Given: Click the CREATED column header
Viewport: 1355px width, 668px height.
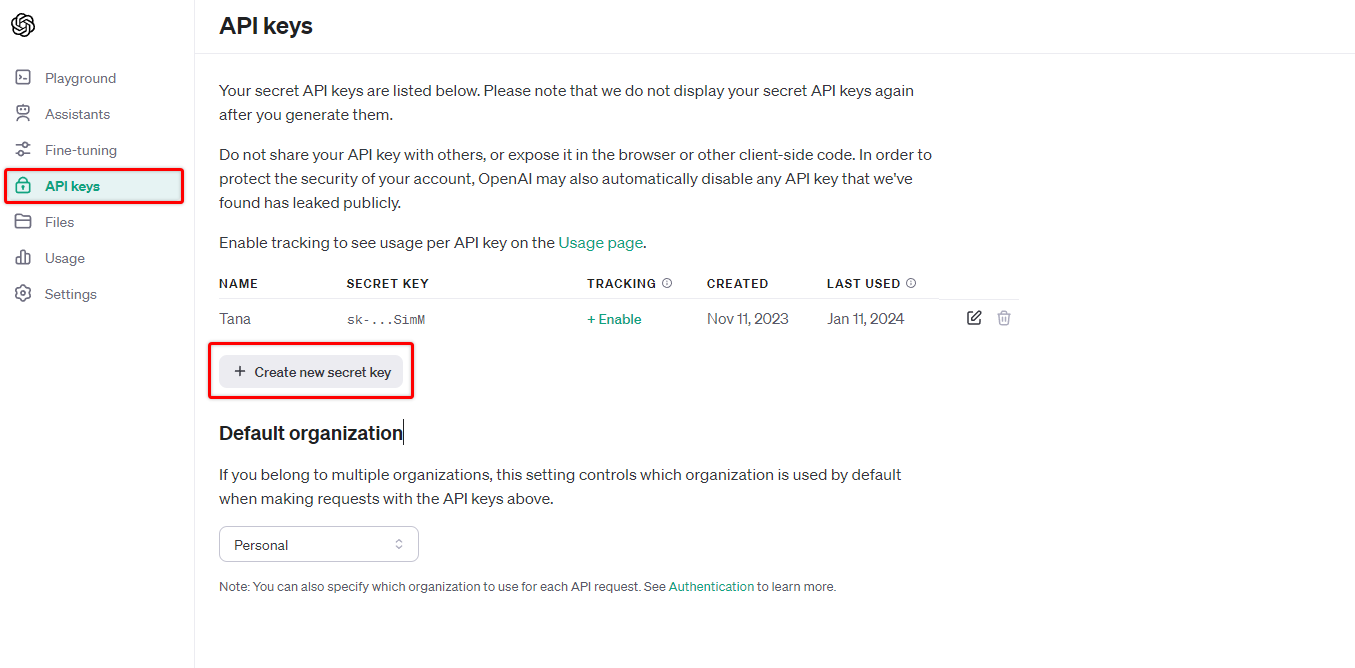Looking at the screenshot, I should (737, 284).
